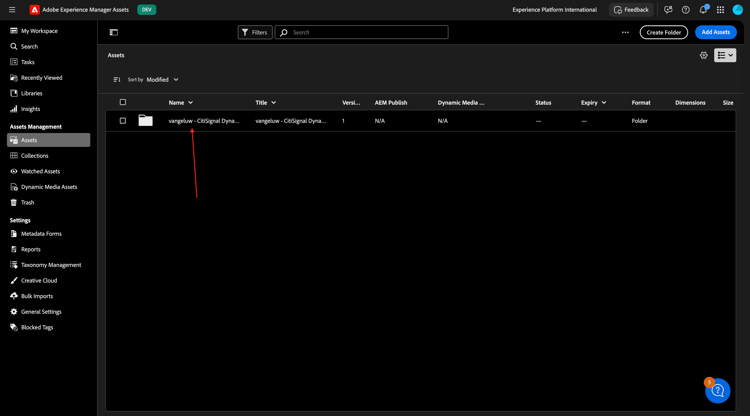
Task: Open the vangeluw - CitiSignal folder name
Action: click(204, 121)
